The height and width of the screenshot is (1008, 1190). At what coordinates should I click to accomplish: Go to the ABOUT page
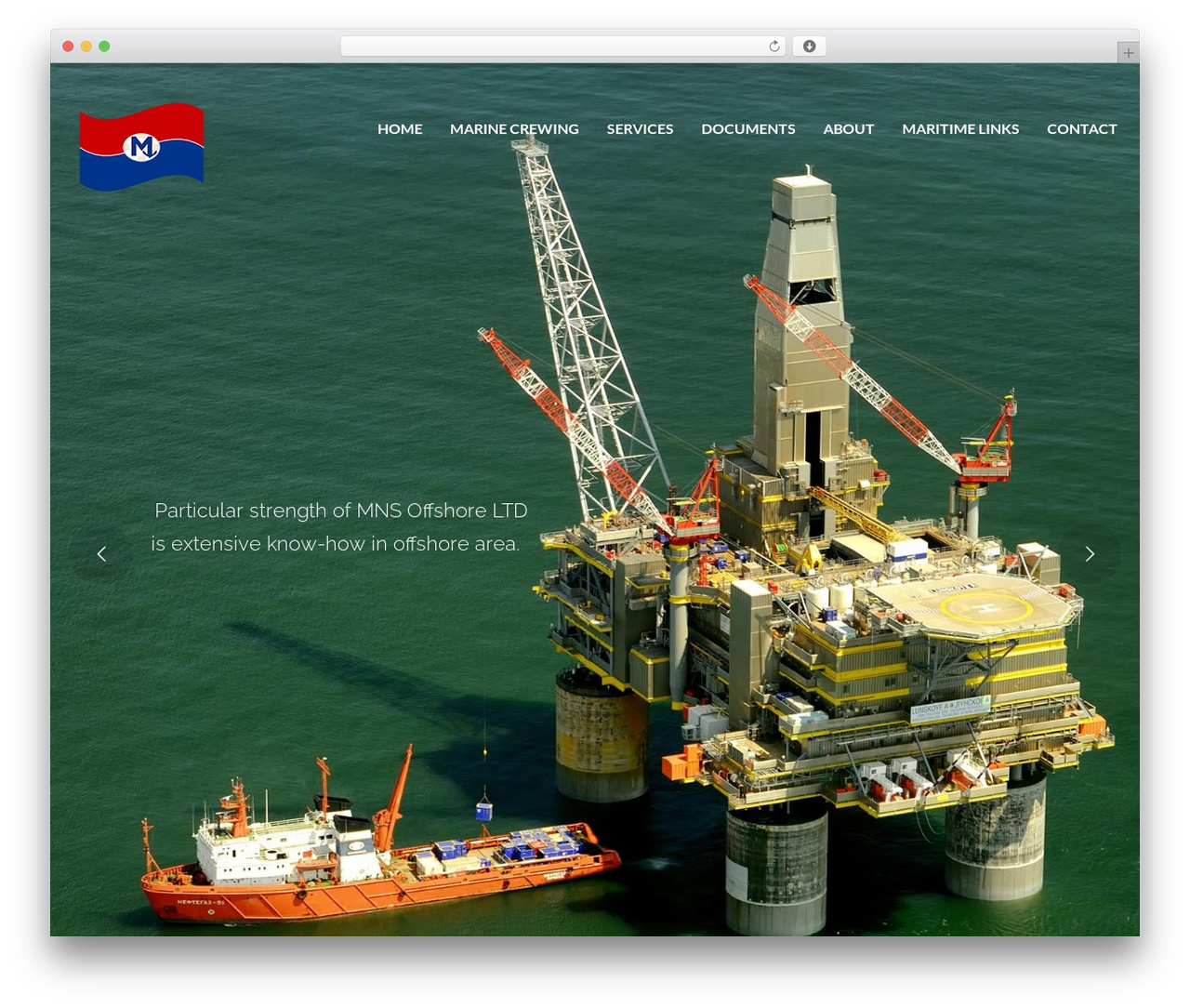[849, 129]
